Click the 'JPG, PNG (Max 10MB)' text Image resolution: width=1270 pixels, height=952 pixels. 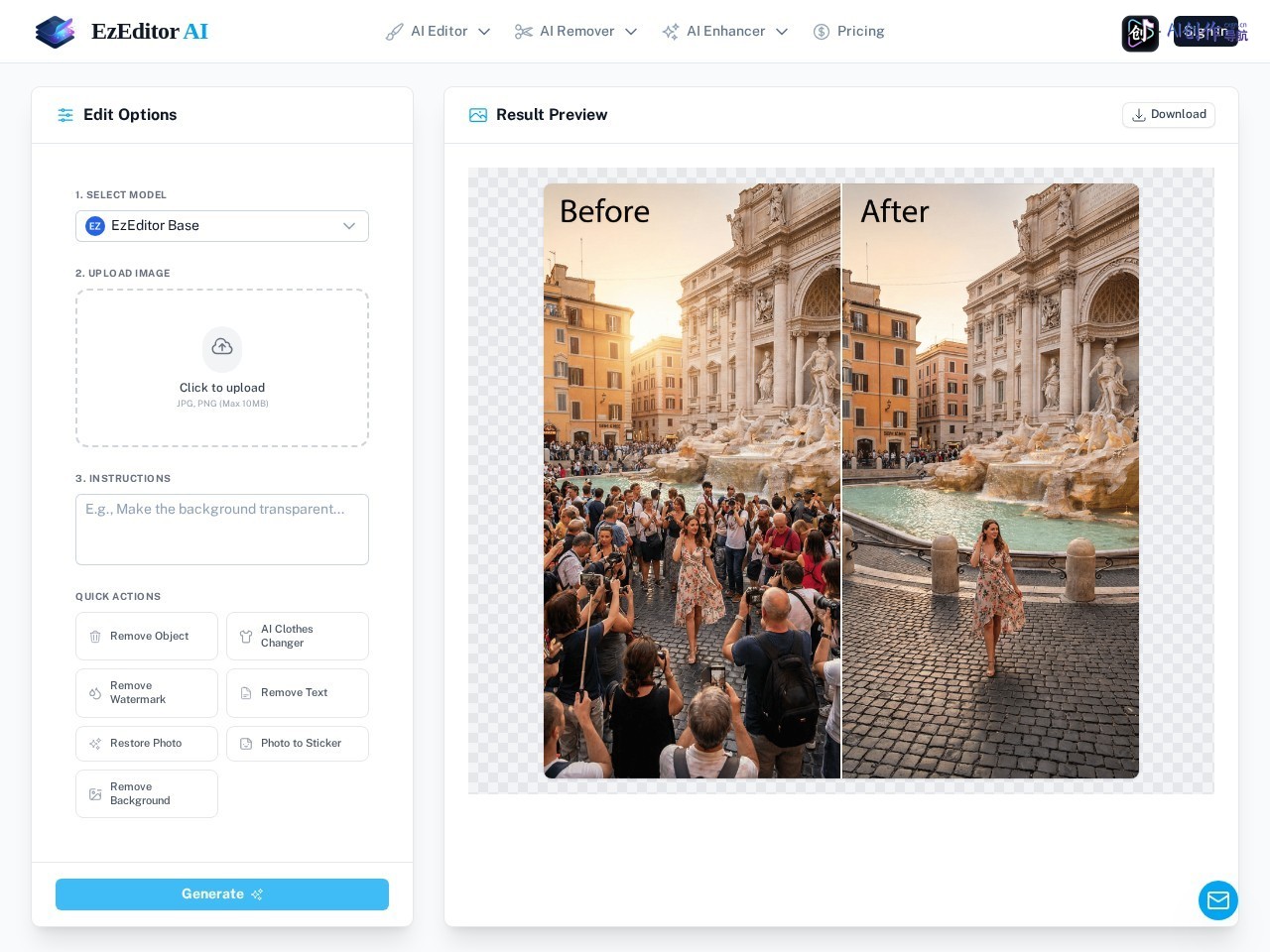(x=222, y=404)
